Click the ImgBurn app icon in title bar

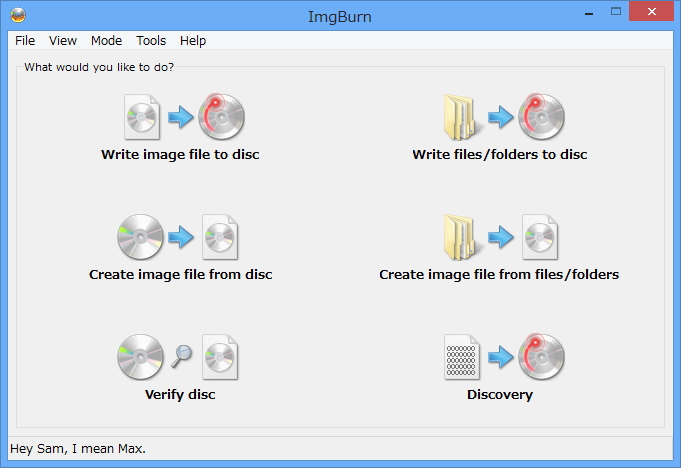click(x=18, y=16)
